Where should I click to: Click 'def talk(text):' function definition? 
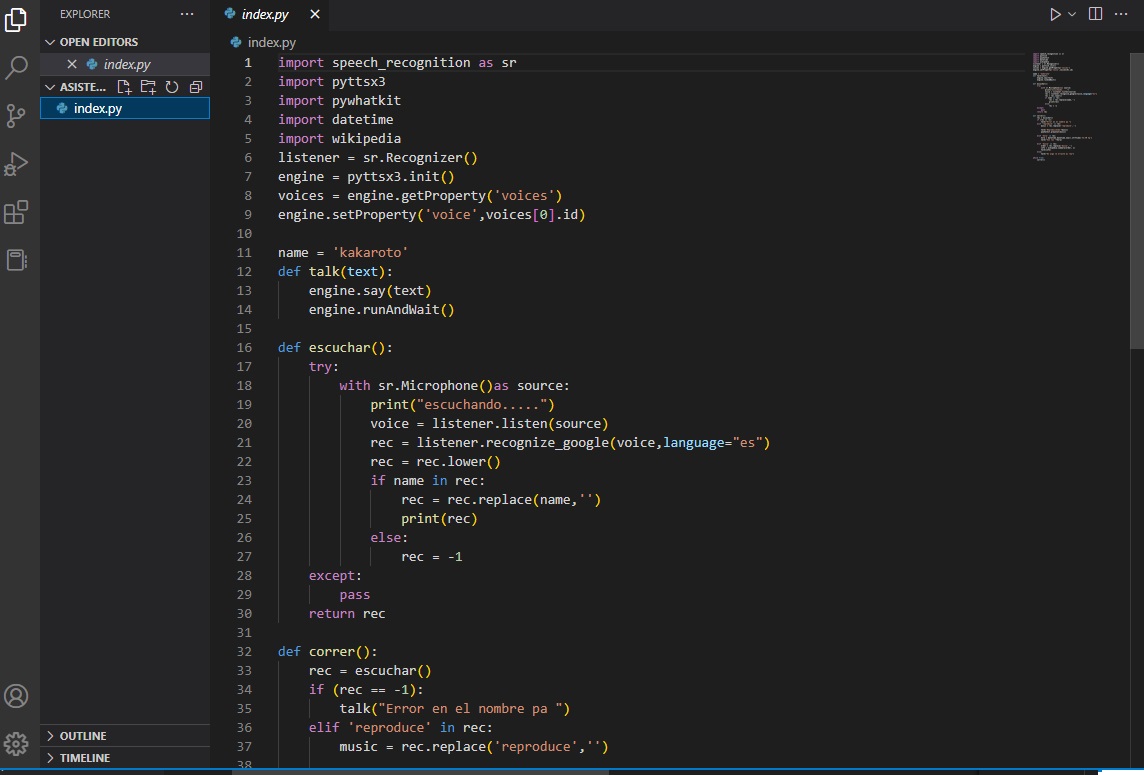(335, 271)
